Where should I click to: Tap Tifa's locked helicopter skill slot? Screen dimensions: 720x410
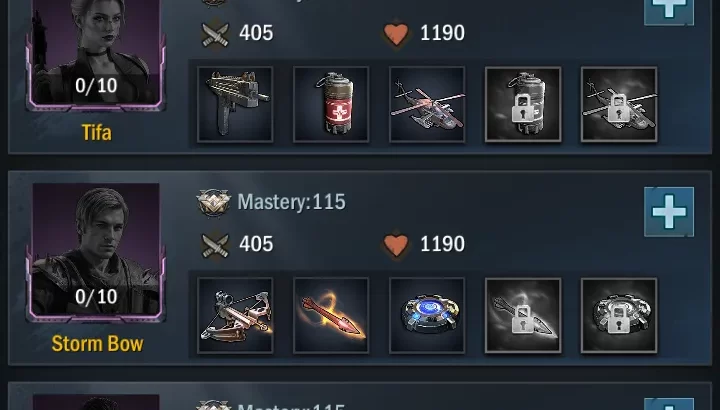(x=619, y=104)
